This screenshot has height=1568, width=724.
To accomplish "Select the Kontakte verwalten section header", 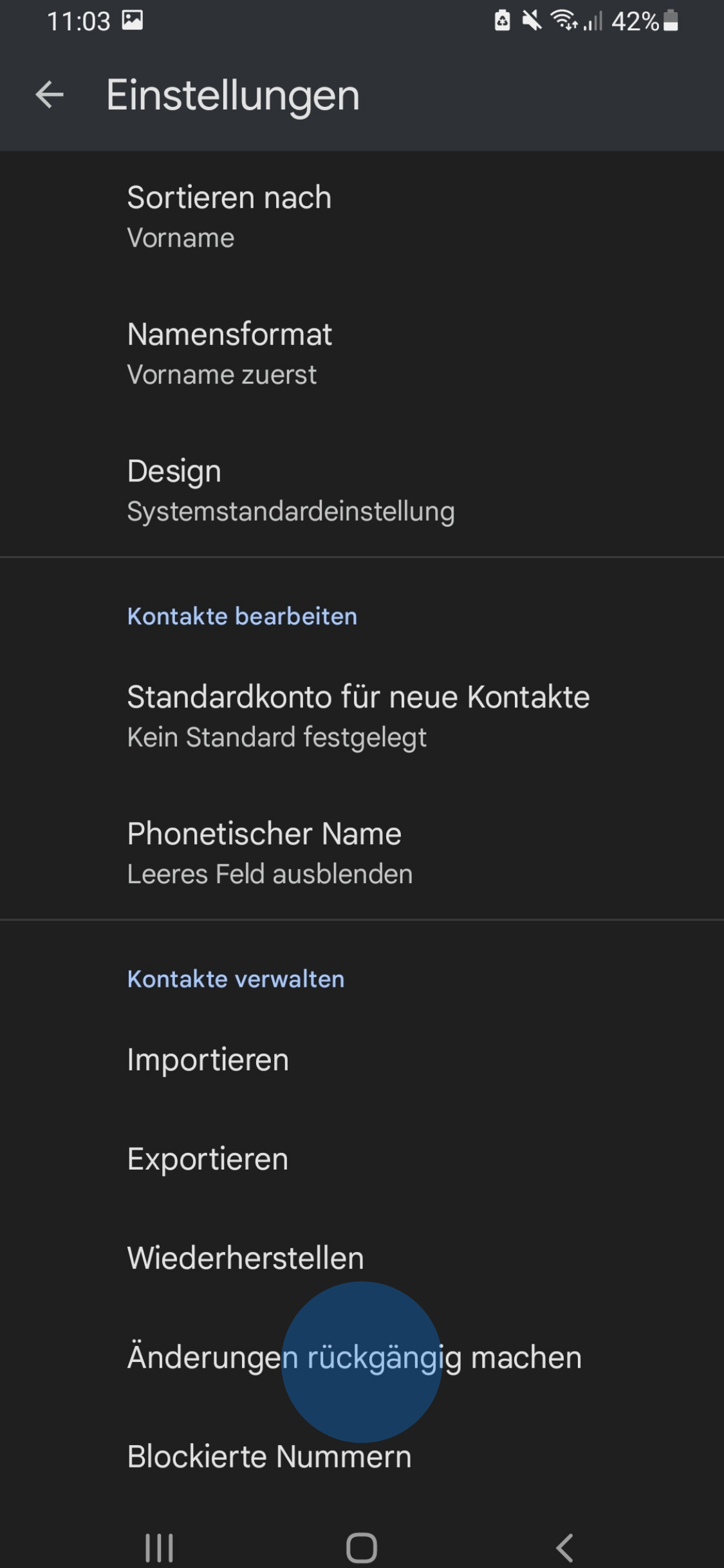I will pyautogui.click(x=236, y=979).
